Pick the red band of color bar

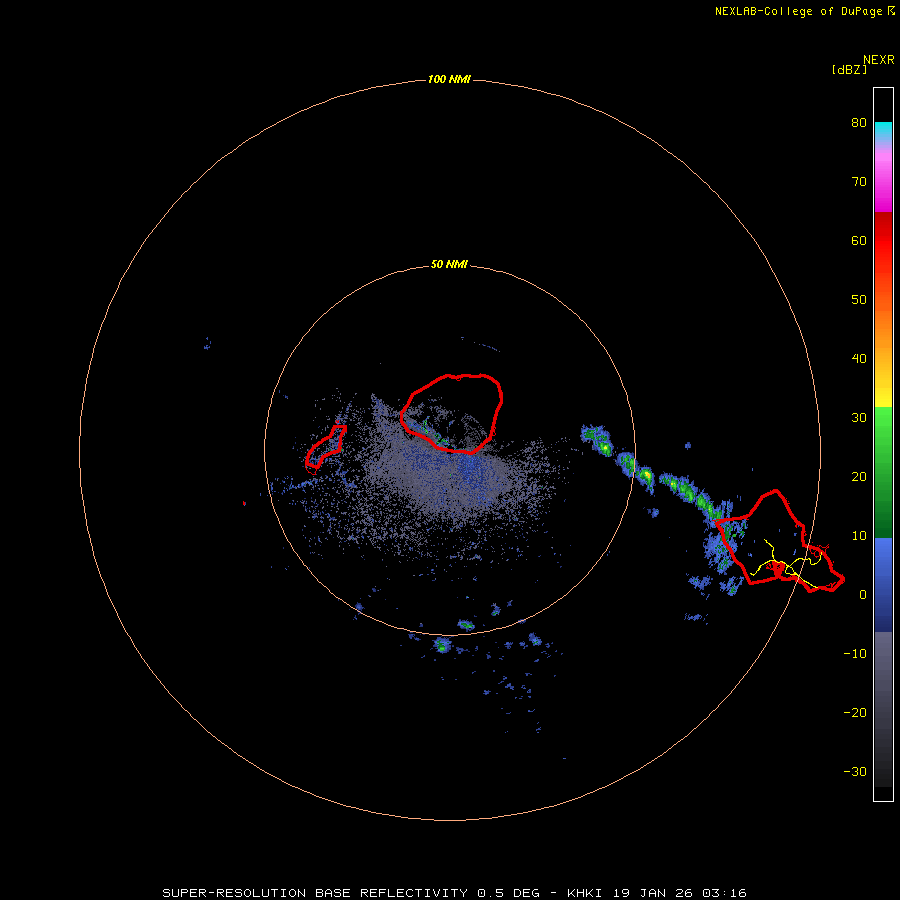(883, 241)
